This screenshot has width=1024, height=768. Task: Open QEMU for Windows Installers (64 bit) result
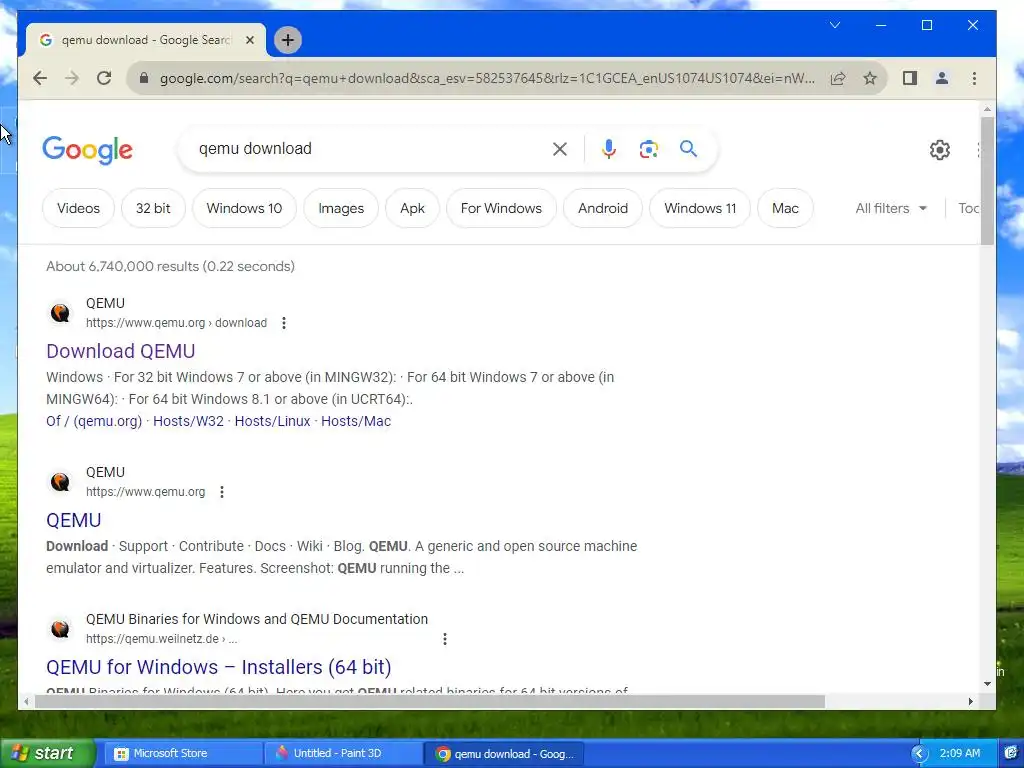[x=219, y=667]
